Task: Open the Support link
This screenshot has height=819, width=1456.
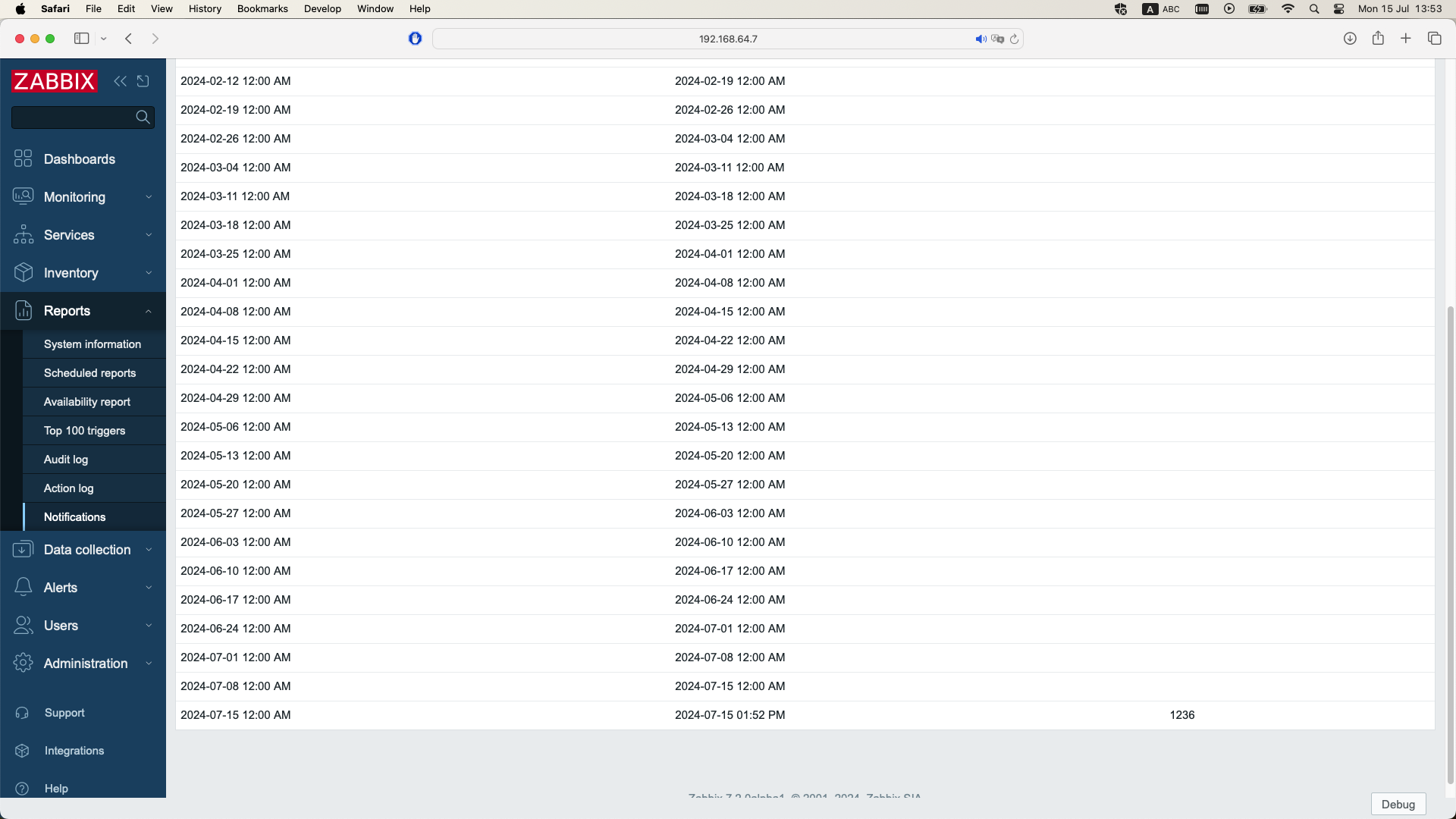Action: (x=64, y=713)
